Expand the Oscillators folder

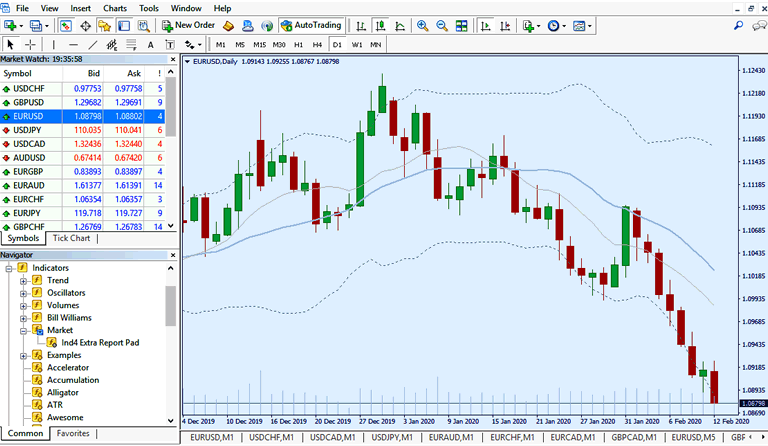coord(23,293)
